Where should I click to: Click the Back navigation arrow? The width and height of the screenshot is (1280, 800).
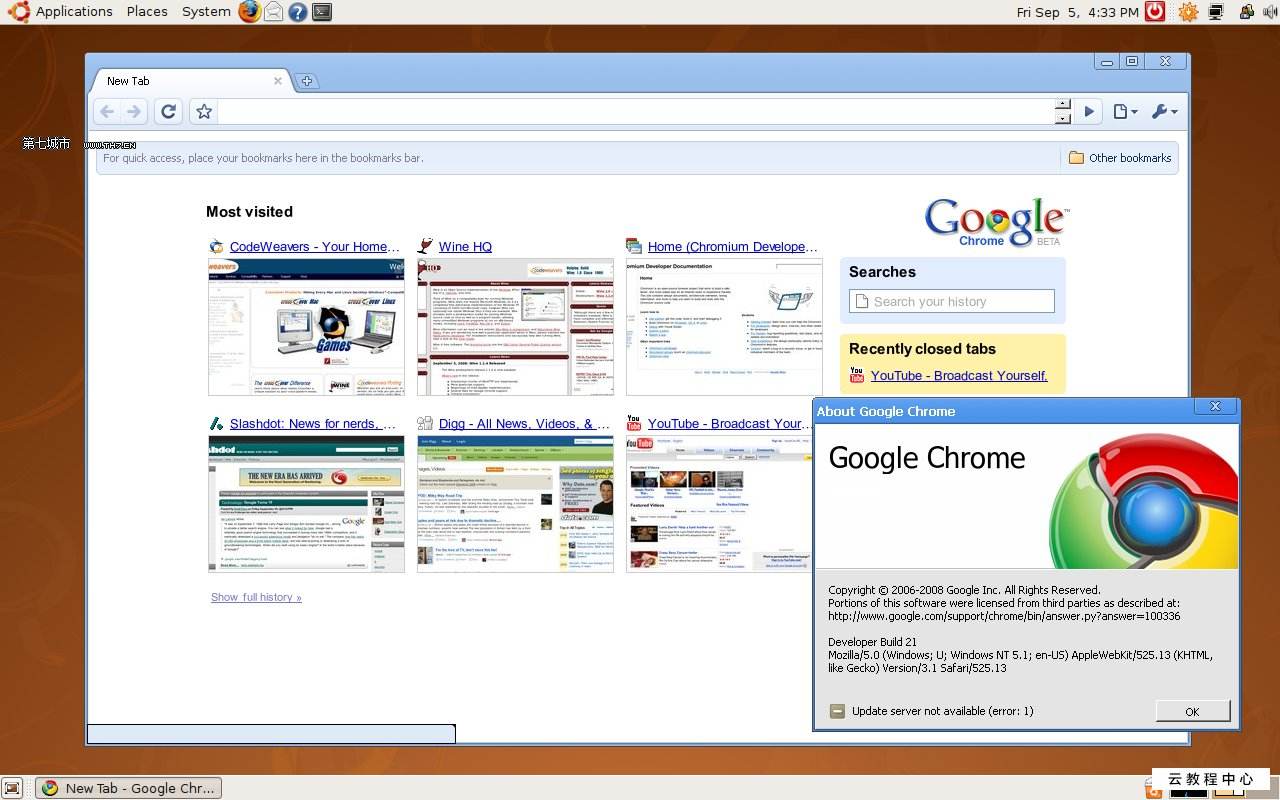[x=107, y=112]
